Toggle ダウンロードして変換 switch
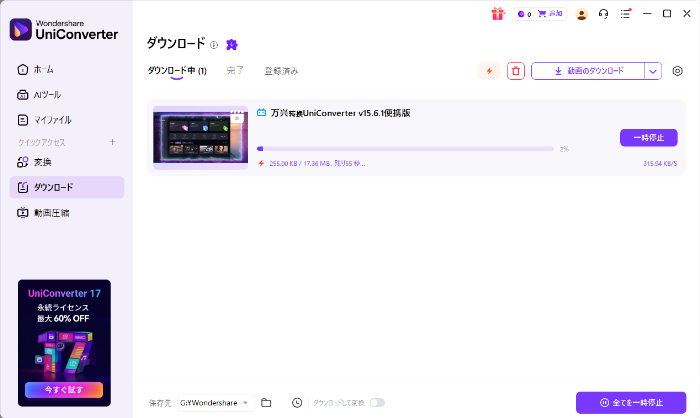Image resolution: width=700 pixels, height=418 pixels. [x=377, y=403]
